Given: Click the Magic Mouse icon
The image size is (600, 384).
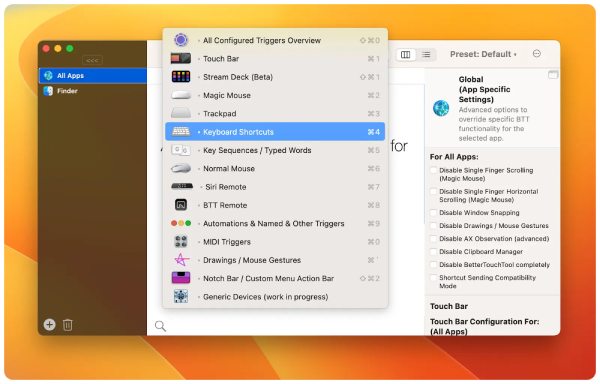Looking at the screenshot, I should pos(181,95).
